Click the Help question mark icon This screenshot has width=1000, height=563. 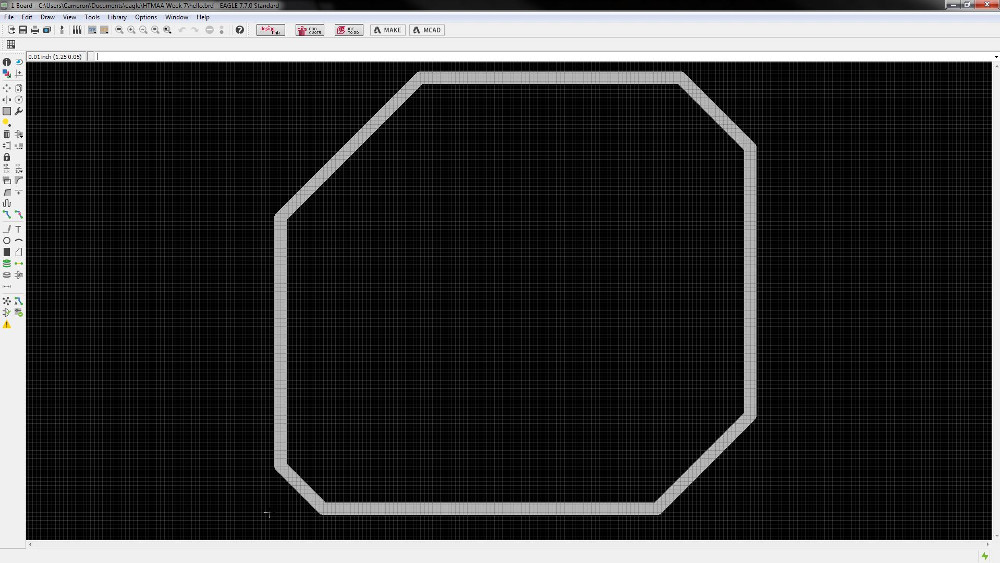coord(240,30)
